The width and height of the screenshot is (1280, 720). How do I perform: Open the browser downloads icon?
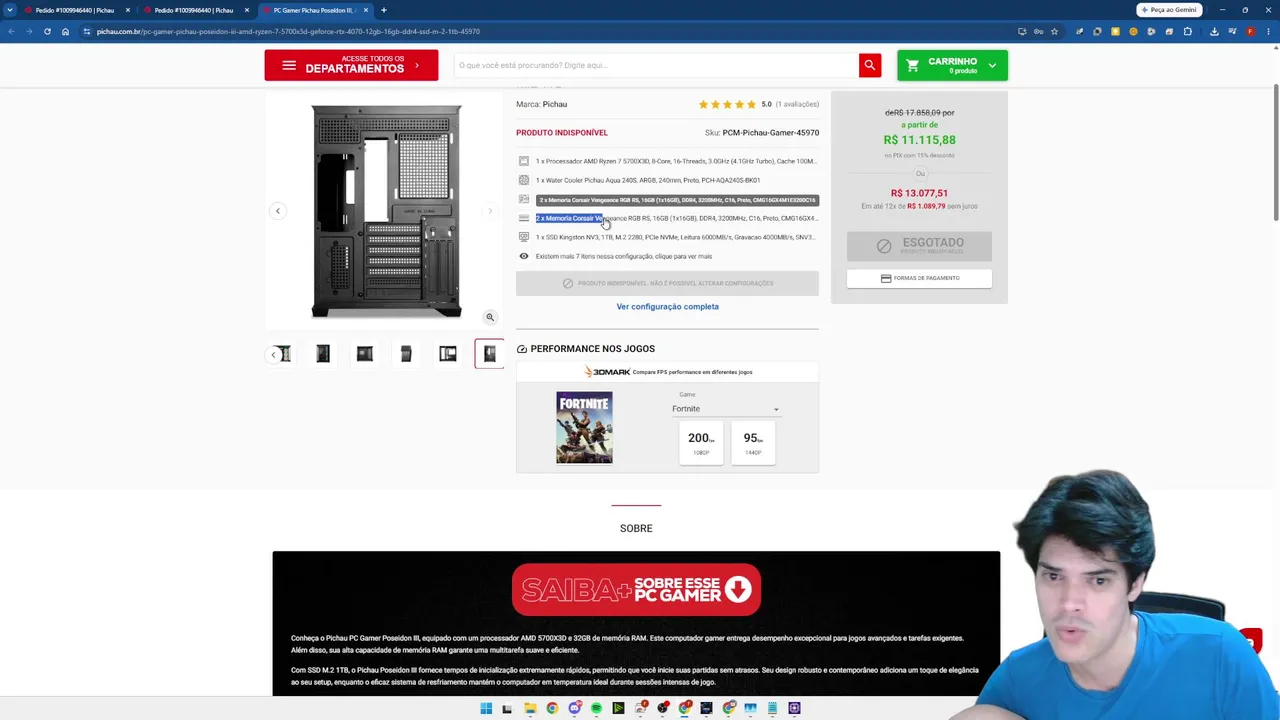pyautogui.click(x=1214, y=31)
